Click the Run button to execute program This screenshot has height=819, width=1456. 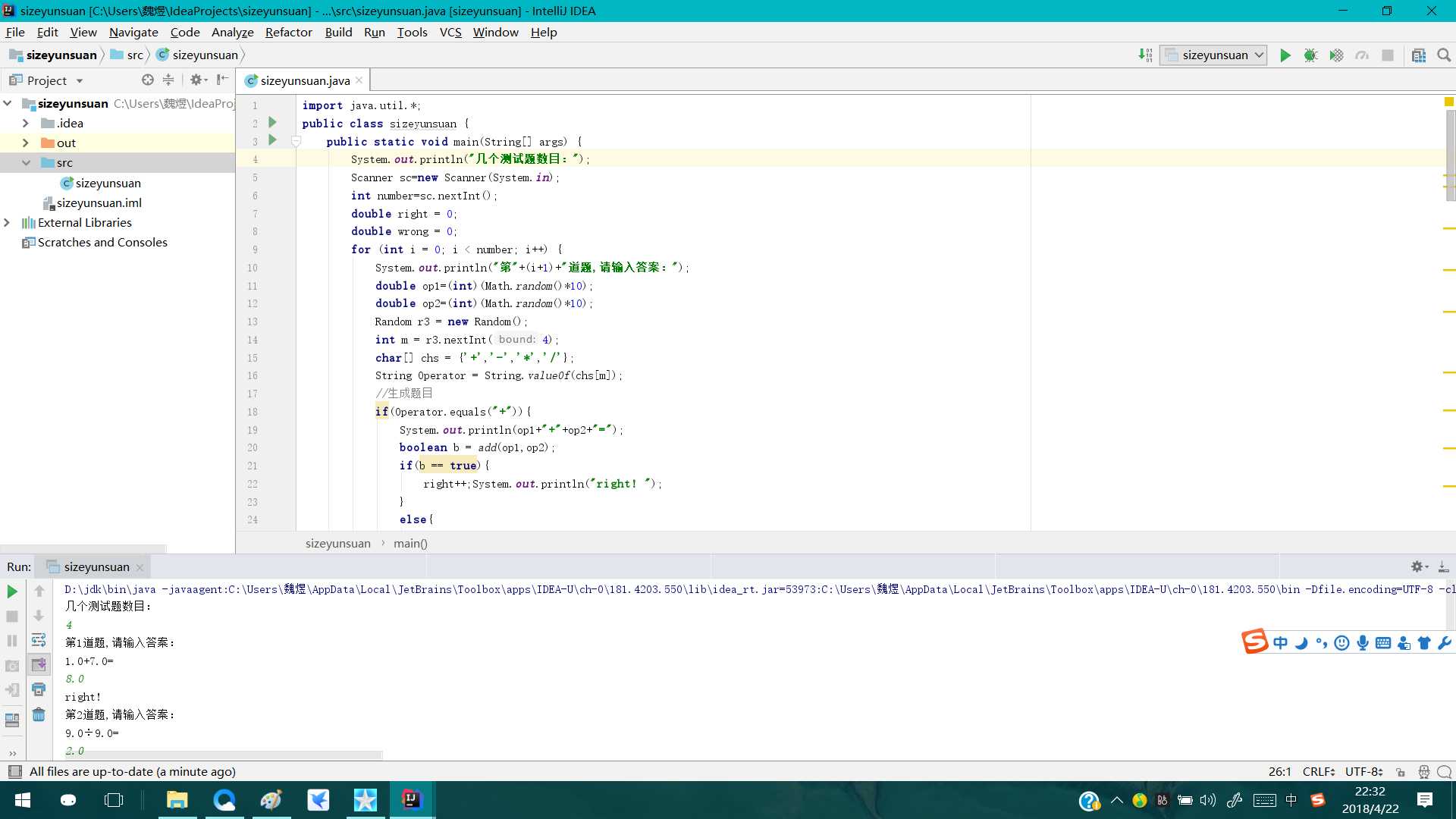point(1285,54)
